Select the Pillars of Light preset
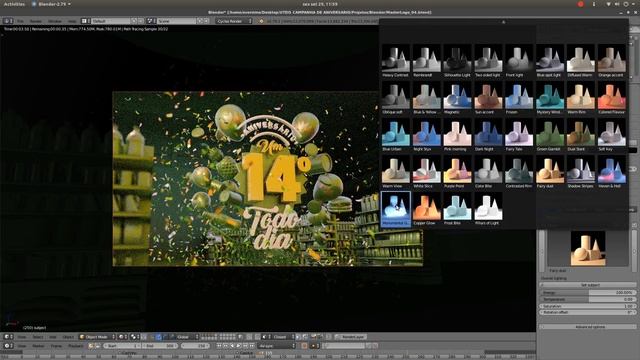Viewport: 640px width, 360px height. click(x=488, y=209)
